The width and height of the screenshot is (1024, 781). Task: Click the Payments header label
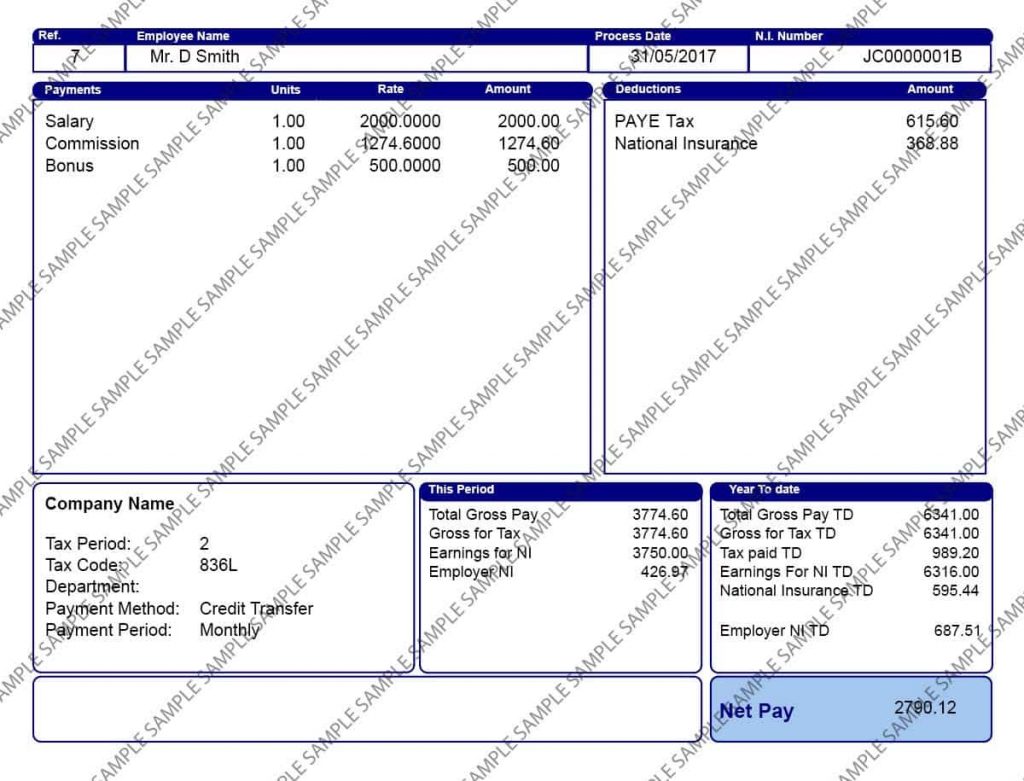pyautogui.click(x=72, y=89)
